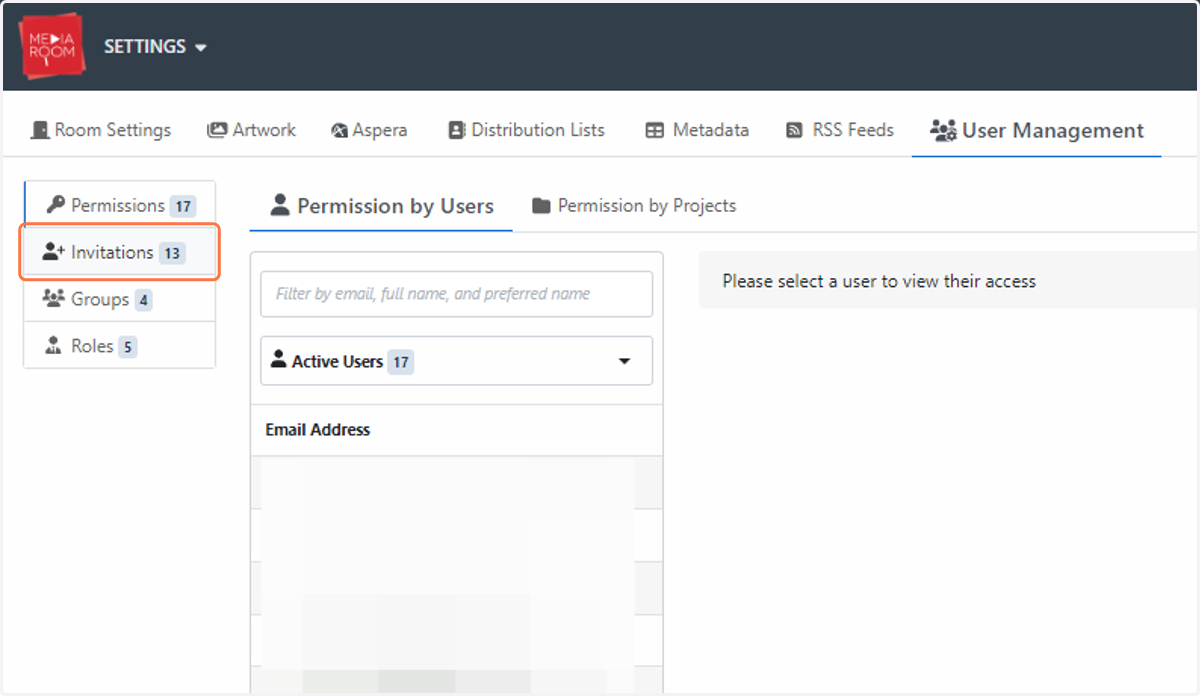This screenshot has width=1200, height=696.
Task: Open the RSS Feeds tab
Action: point(840,130)
